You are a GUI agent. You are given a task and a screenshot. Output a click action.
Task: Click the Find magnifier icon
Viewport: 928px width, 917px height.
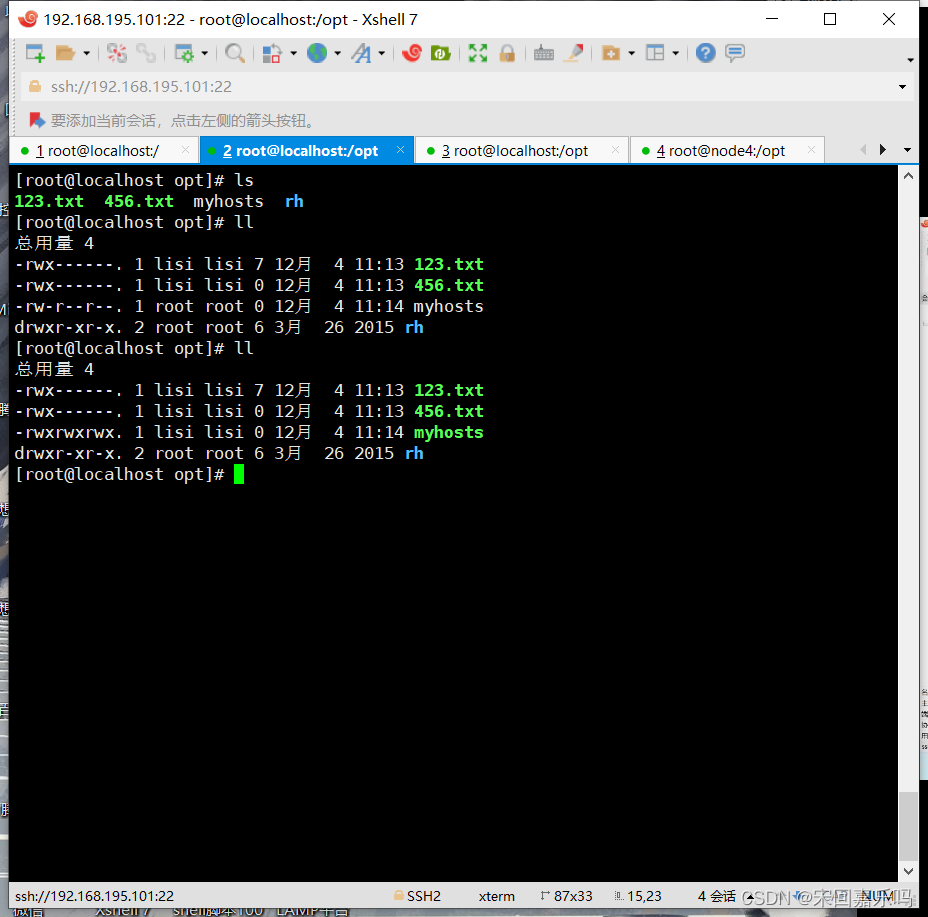pos(235,53)
